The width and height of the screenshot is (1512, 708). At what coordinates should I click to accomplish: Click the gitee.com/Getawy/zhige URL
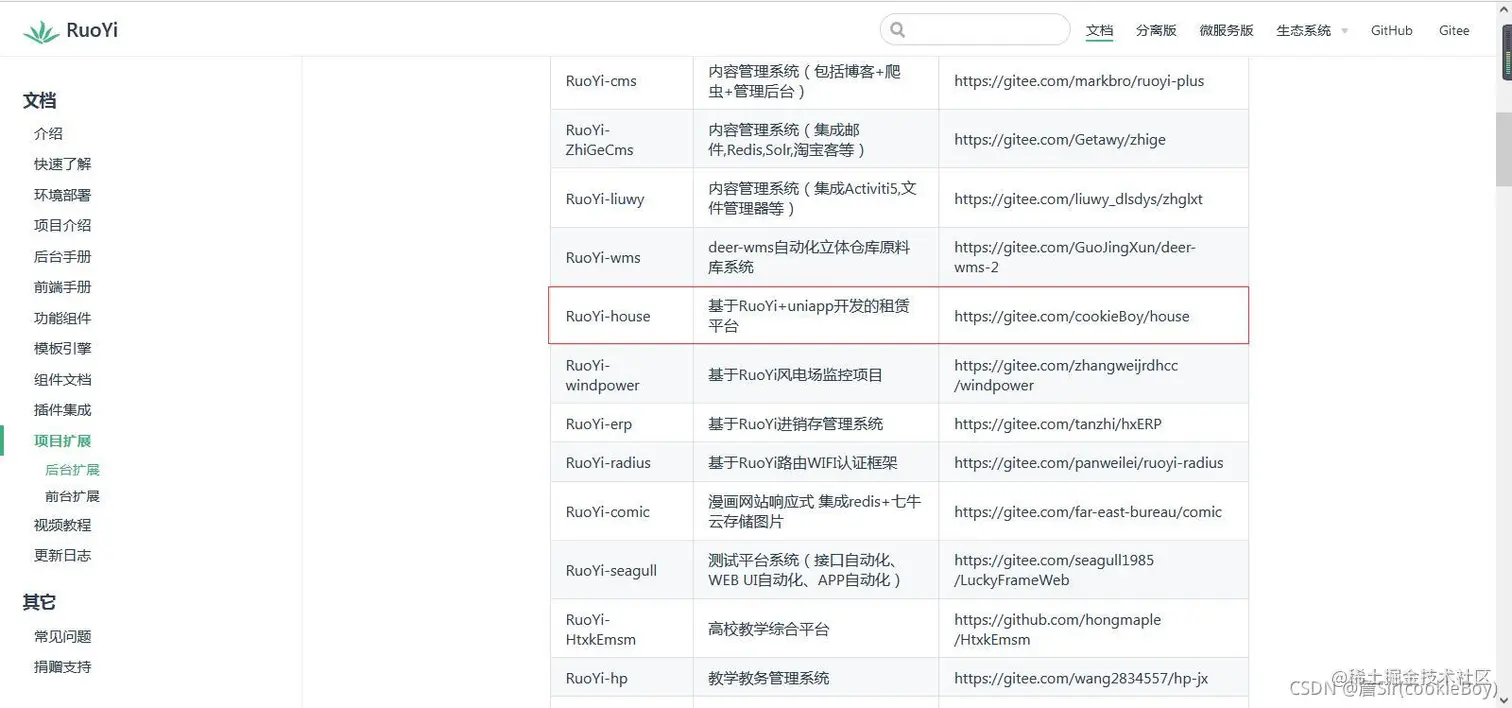pos(1060,139)
